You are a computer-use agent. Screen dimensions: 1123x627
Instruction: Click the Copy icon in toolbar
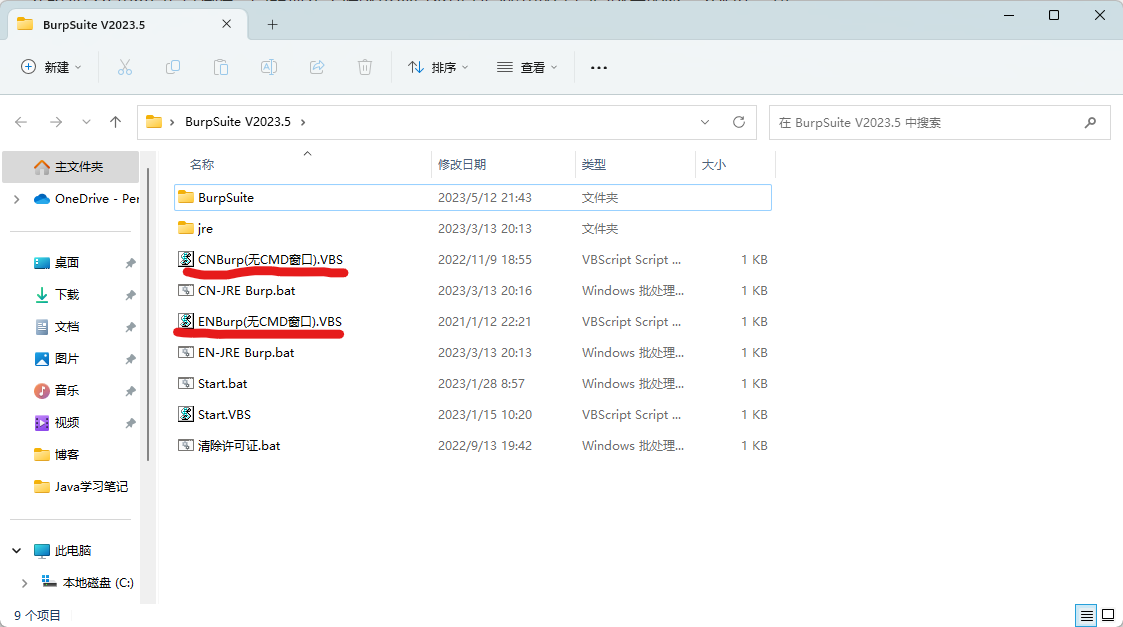coord(173,67)
